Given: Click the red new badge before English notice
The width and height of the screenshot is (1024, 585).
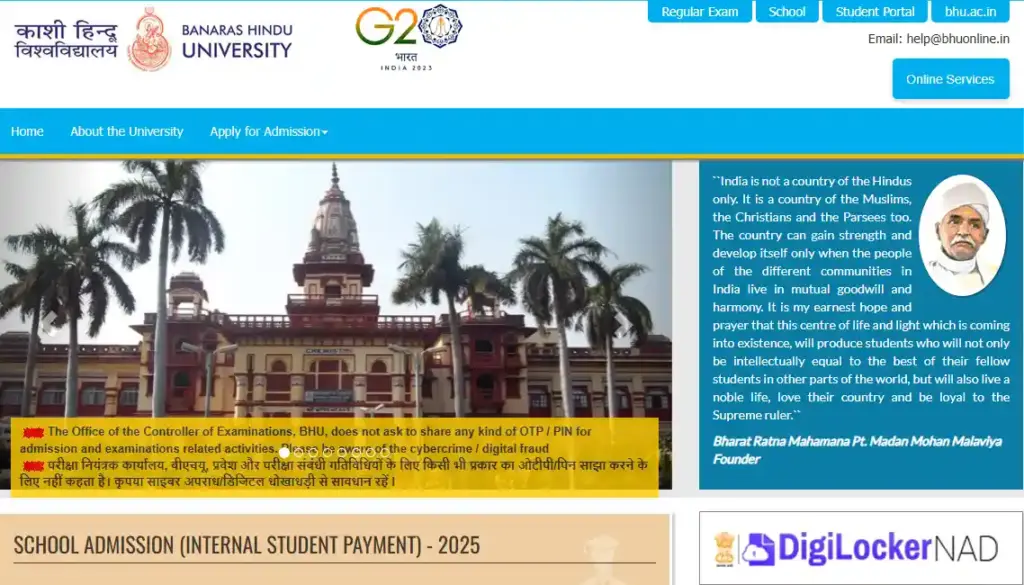Looking at the screenshot, I should (33, 432).
